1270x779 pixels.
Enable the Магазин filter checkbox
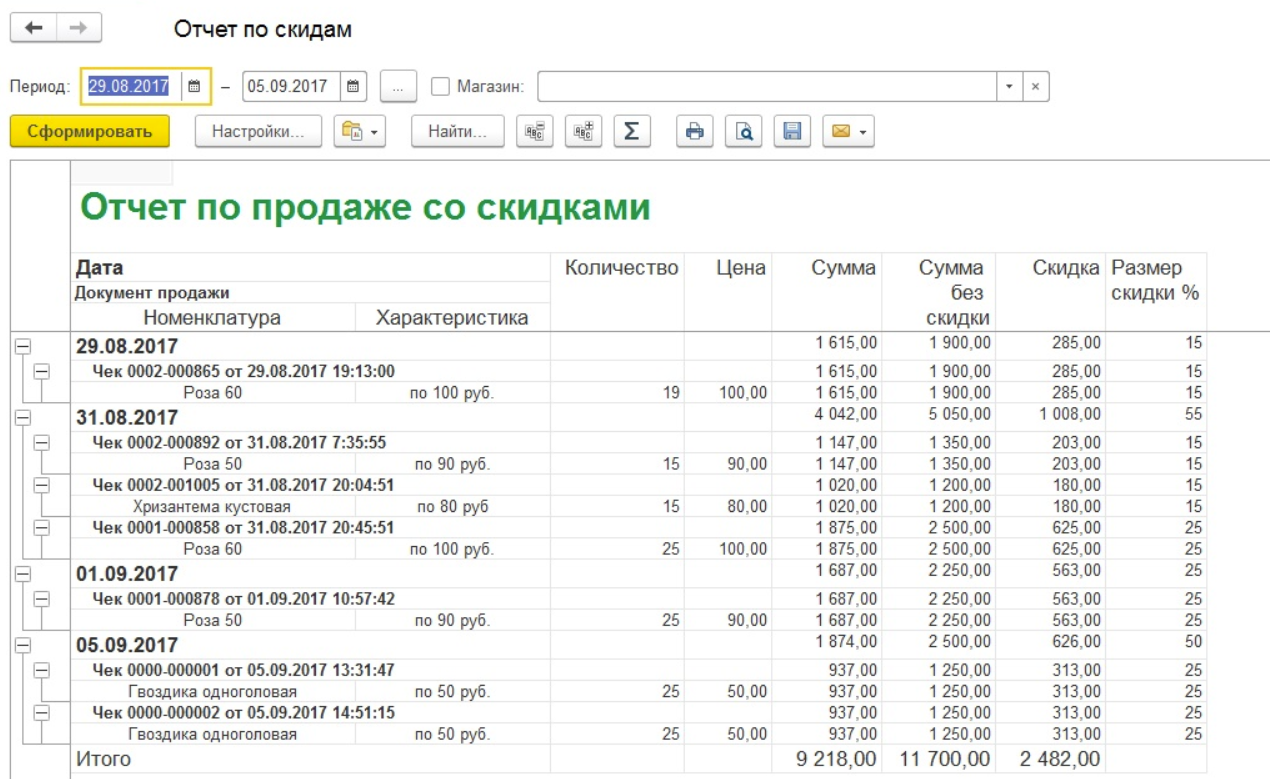tap(440, 87)
